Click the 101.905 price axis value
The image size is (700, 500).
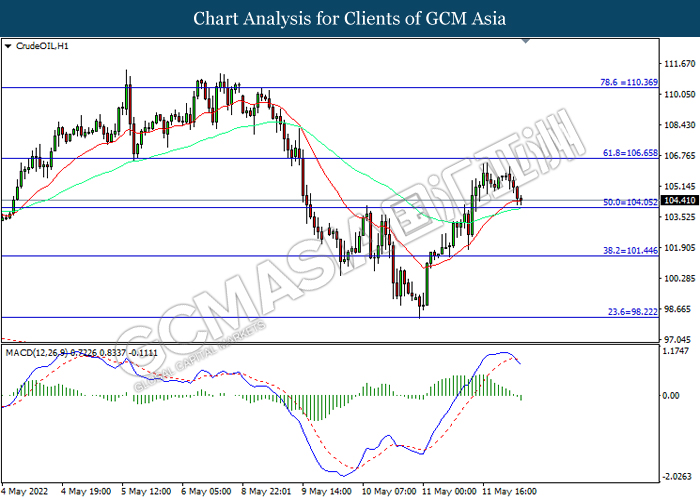[680, 248]
